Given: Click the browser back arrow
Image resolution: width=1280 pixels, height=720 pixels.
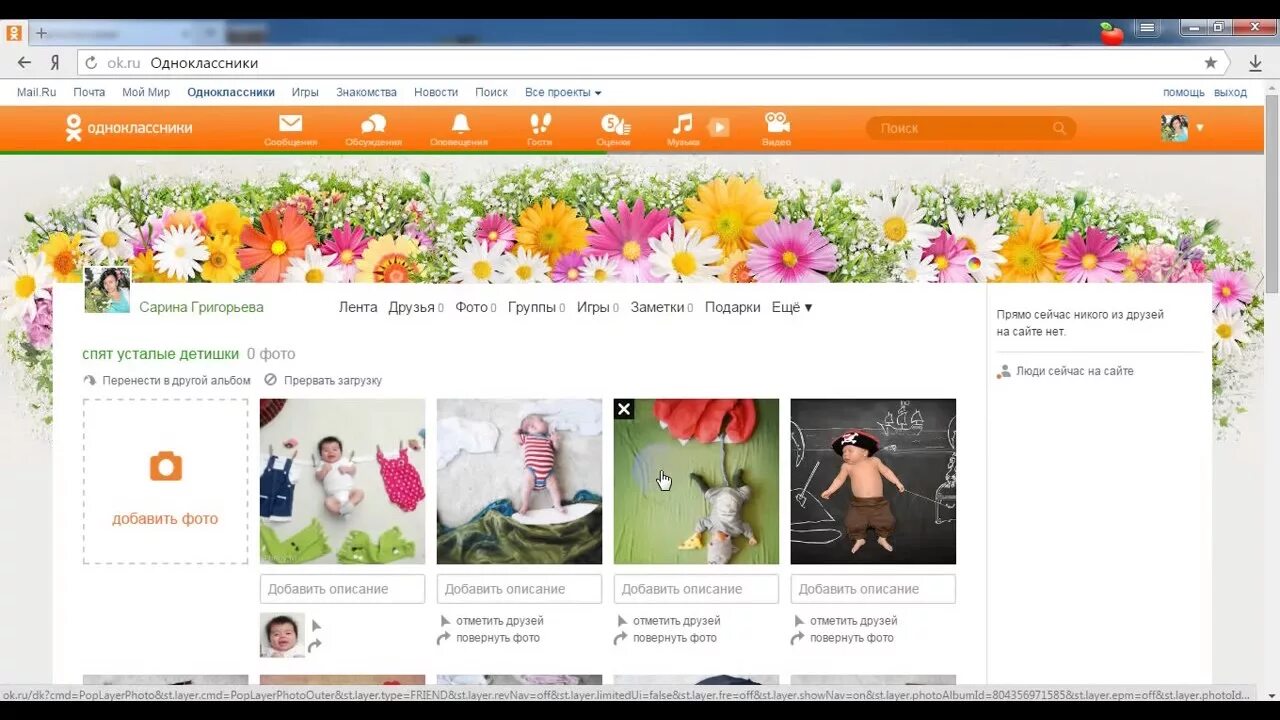Looking at the screenshot, I should pyautogui.click(x=24, y=63).
